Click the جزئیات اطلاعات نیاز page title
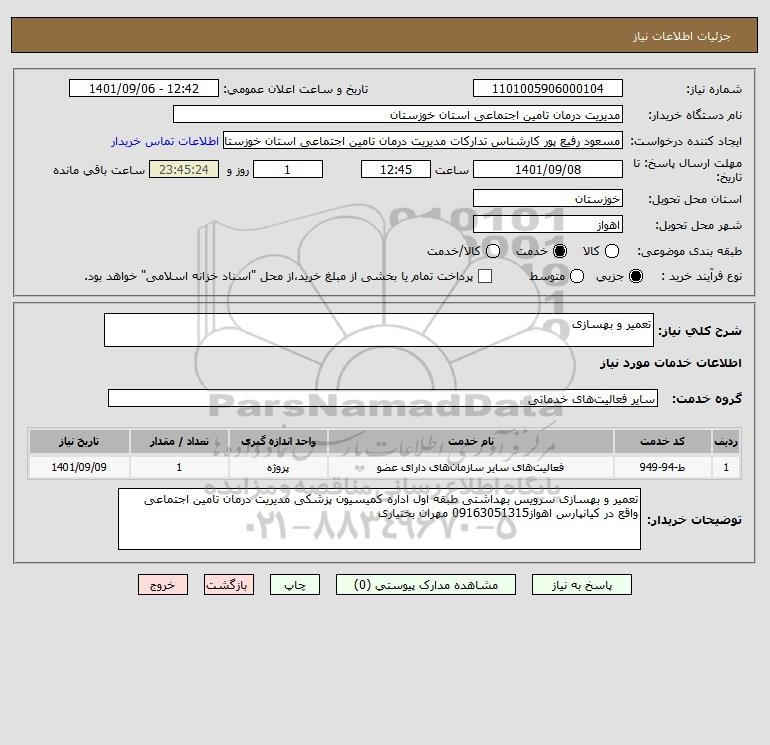This screenshot has height=745, width=770. point(682,36)
